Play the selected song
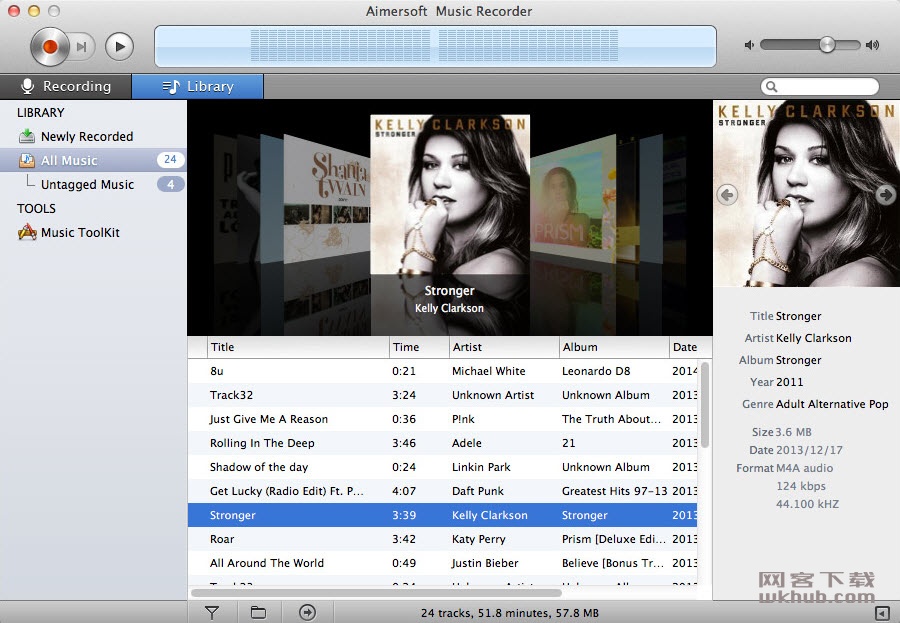The width and height of the screenshot is (900, 623). pyautogui.click(x=119, y=47)
